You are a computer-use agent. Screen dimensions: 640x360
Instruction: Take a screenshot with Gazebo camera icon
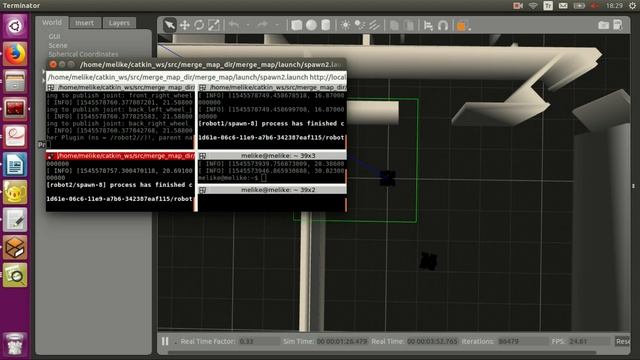point(603,25)
